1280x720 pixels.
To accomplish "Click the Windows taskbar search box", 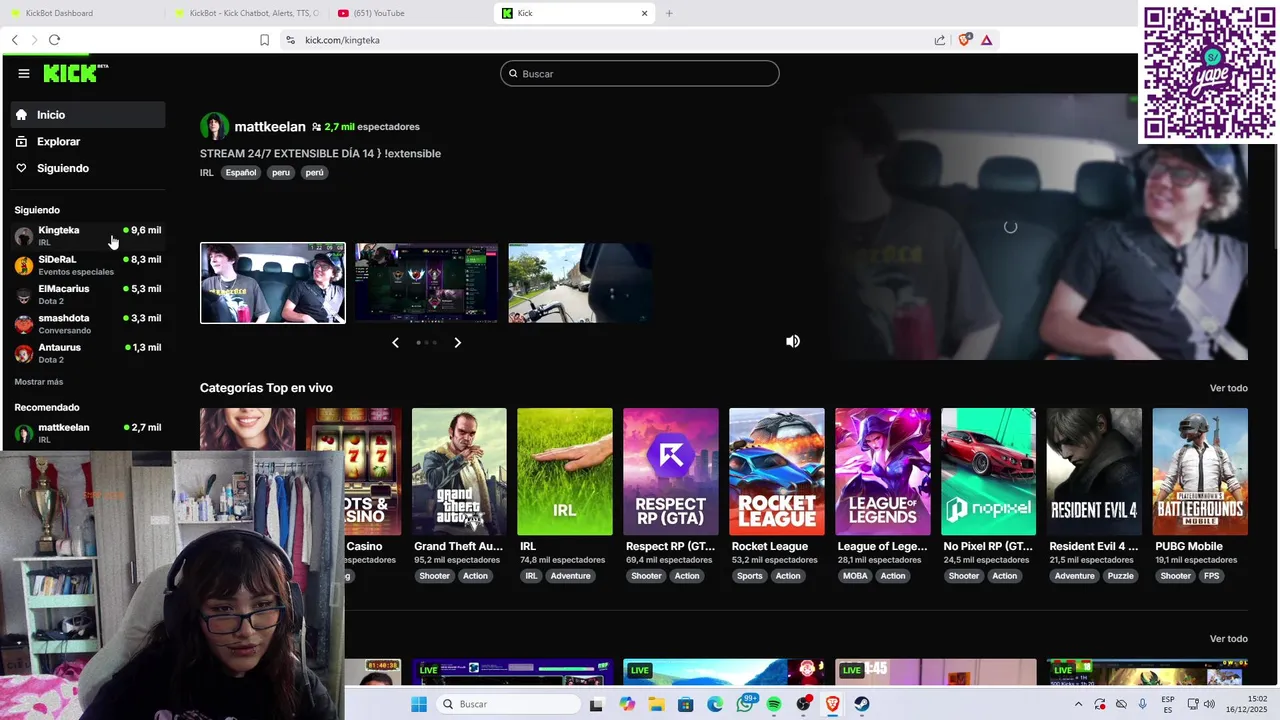I will point(506,704).
